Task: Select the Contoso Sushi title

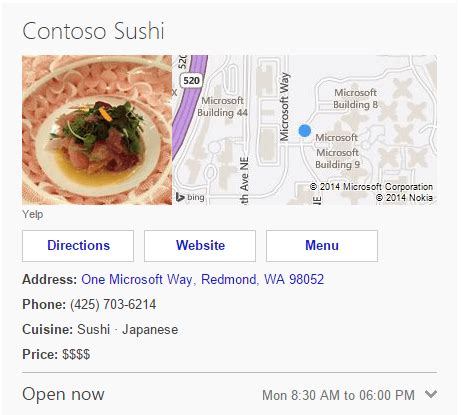Action: [93, 31]
